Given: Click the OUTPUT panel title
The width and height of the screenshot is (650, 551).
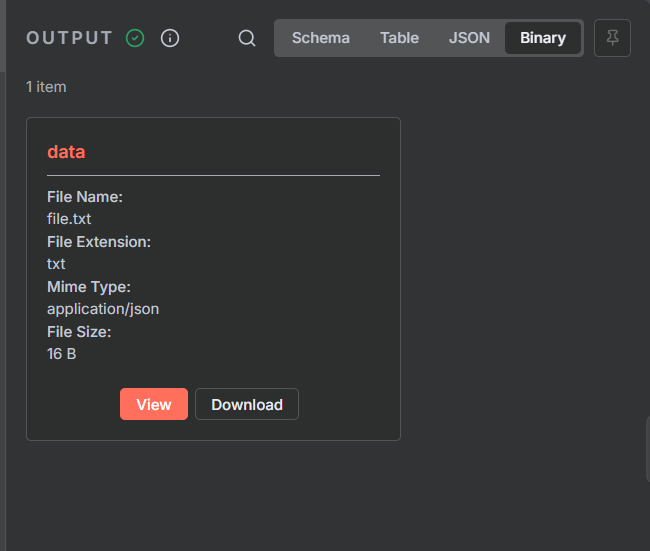Looking at the screenshot, I should pyautogui.click(x=70, y=38).
